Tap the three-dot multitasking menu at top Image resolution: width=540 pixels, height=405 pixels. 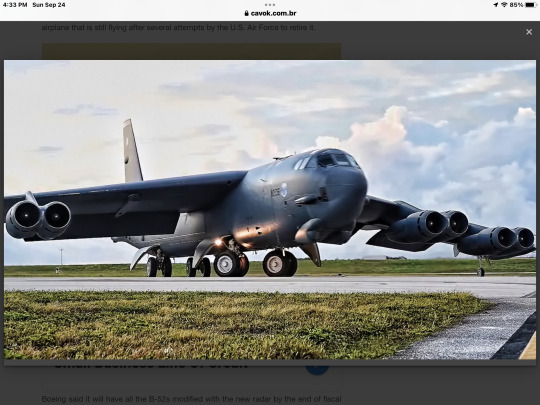pos(270,5)
